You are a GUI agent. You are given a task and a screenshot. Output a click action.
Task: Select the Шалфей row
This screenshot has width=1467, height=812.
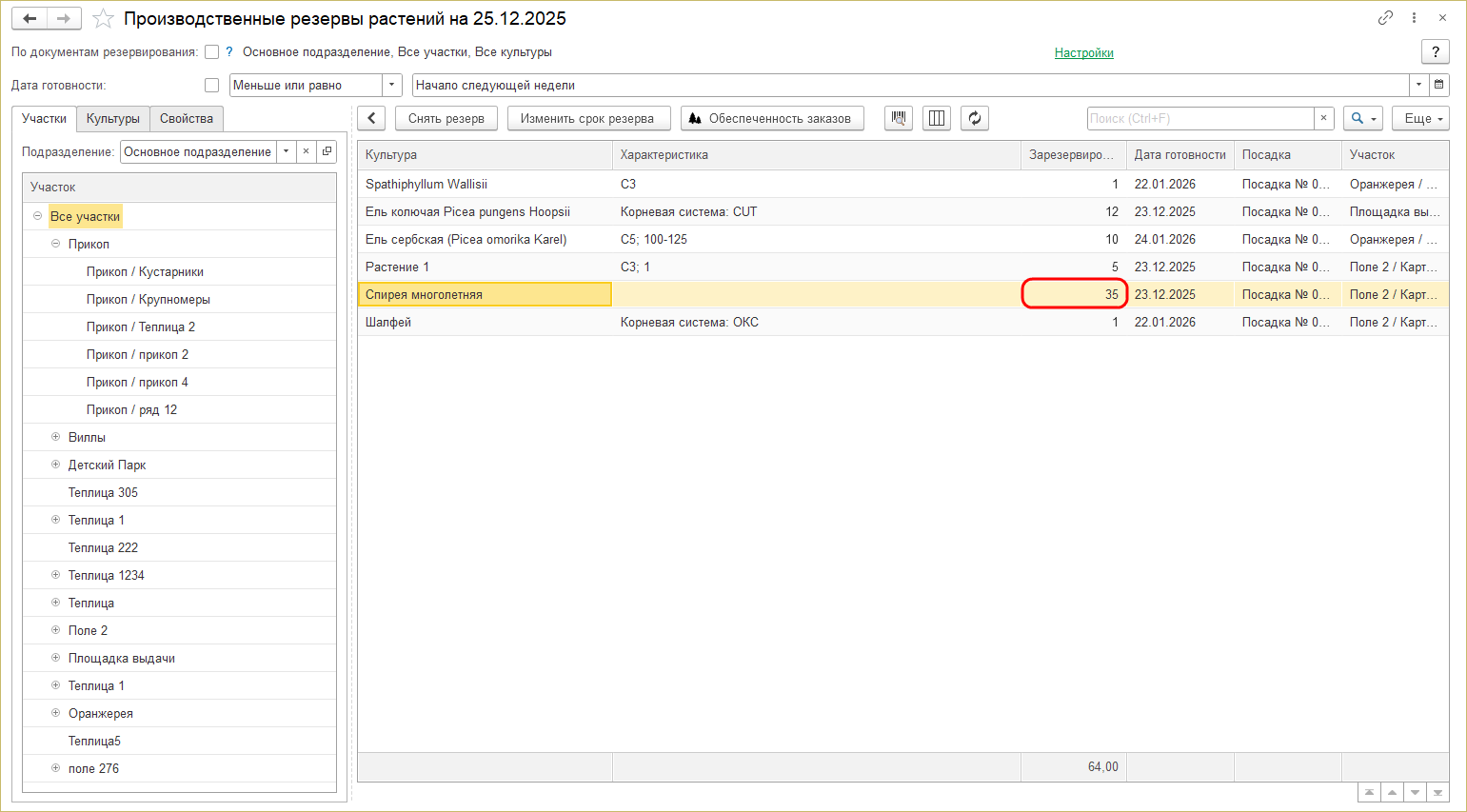(x=902, y=322)
